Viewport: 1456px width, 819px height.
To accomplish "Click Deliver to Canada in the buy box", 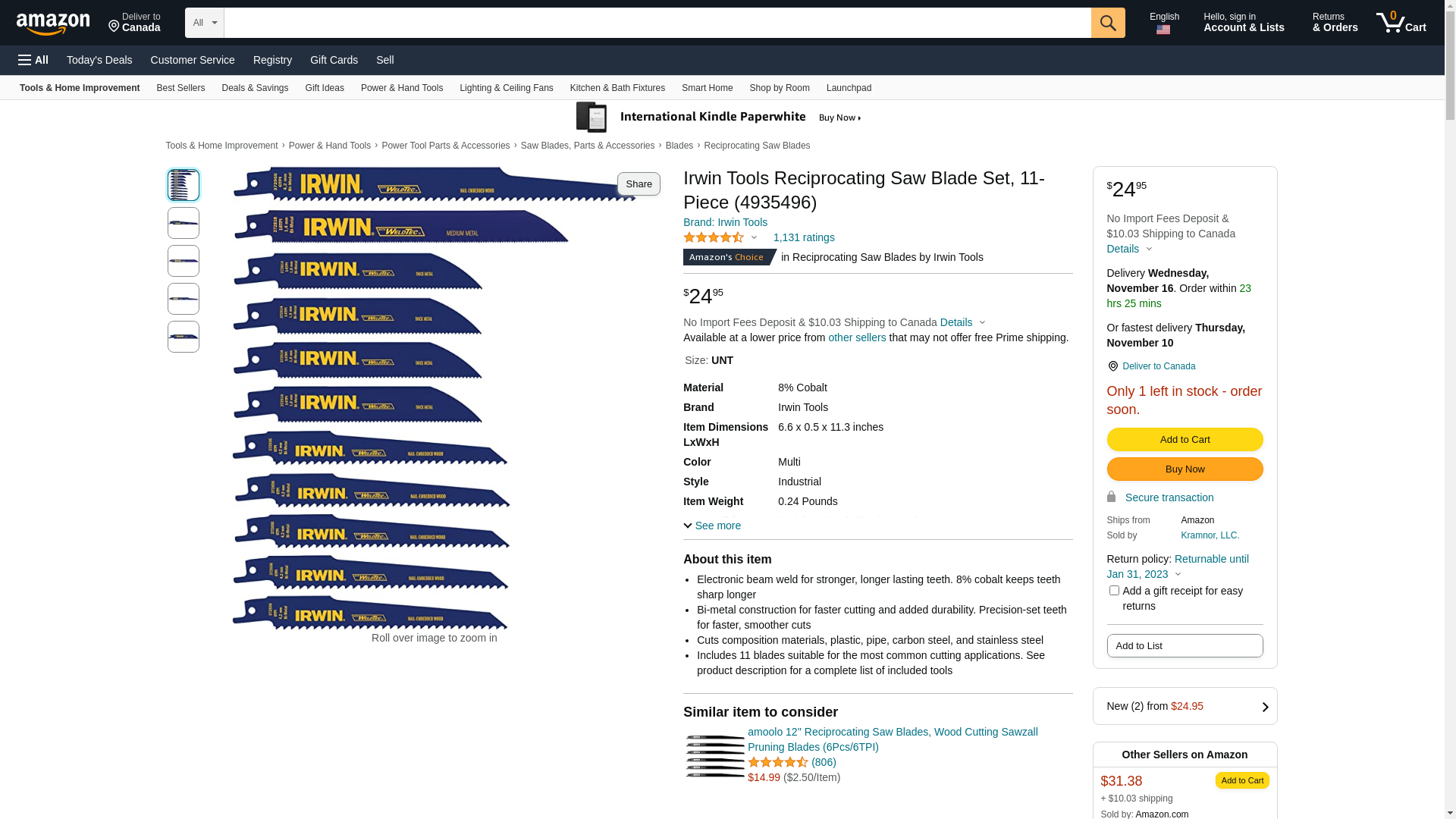I will click(1159, 366).
